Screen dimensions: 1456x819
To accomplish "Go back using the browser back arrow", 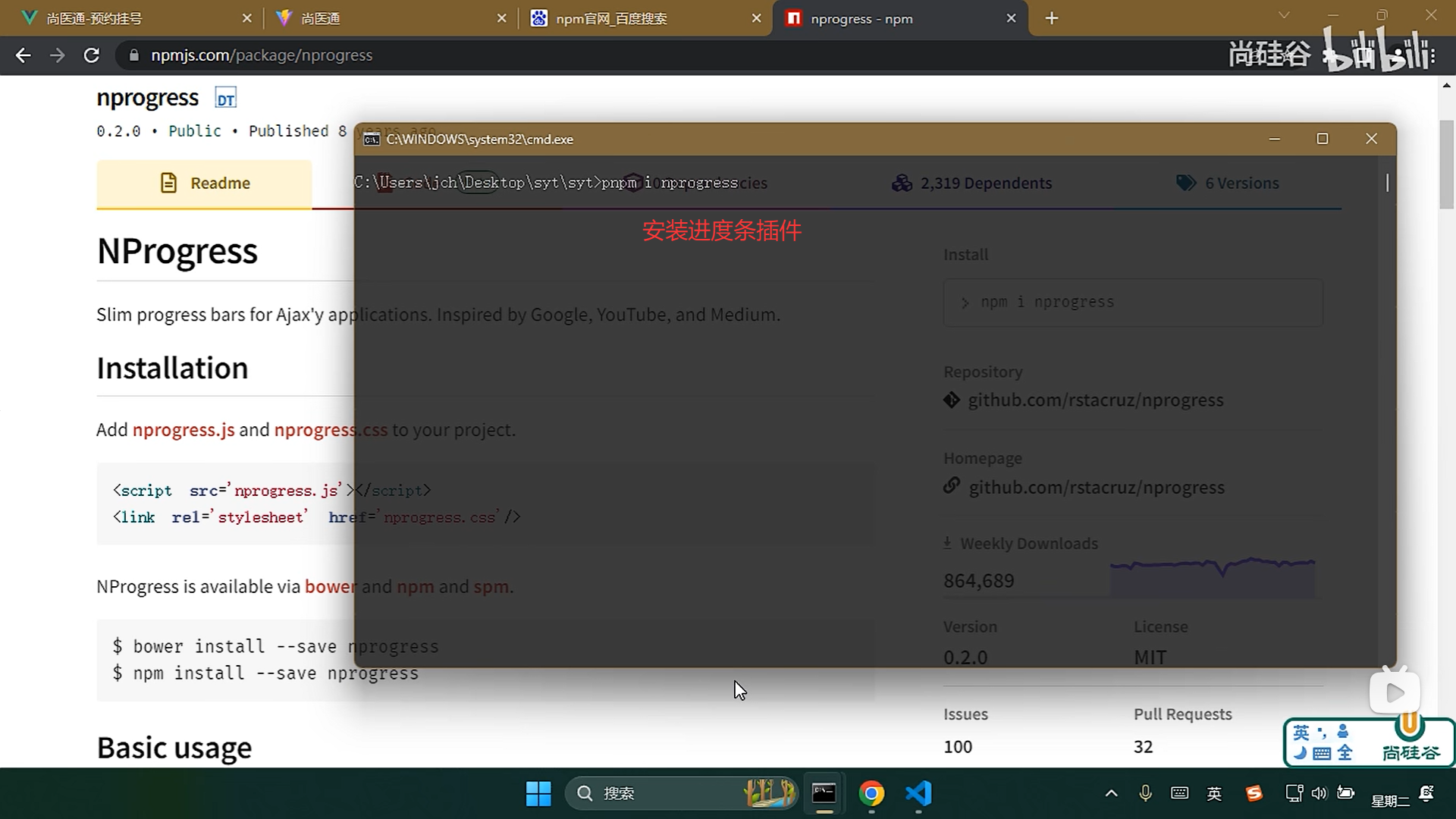I will pyautogui.click(x=24, y=55).
